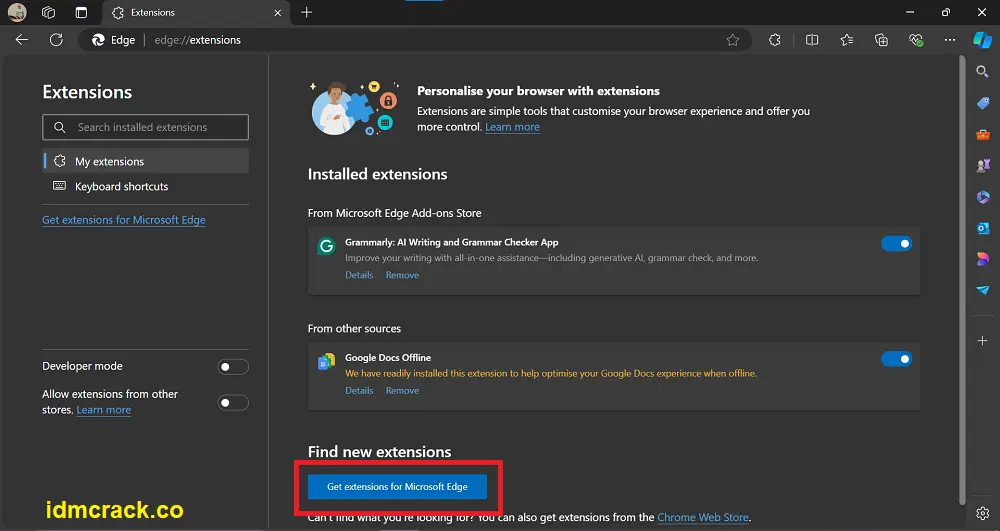
Task: Open sidebar Games chess icon
Action: click(x=983, y=166)
